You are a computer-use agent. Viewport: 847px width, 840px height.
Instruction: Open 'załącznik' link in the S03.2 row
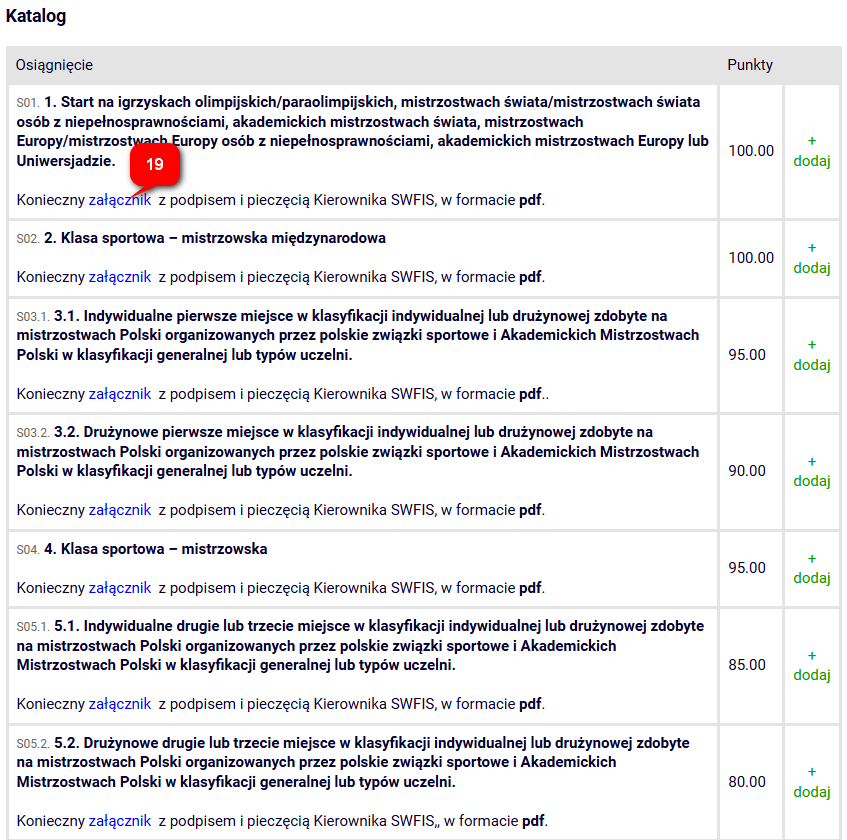[x=120, y=510]
